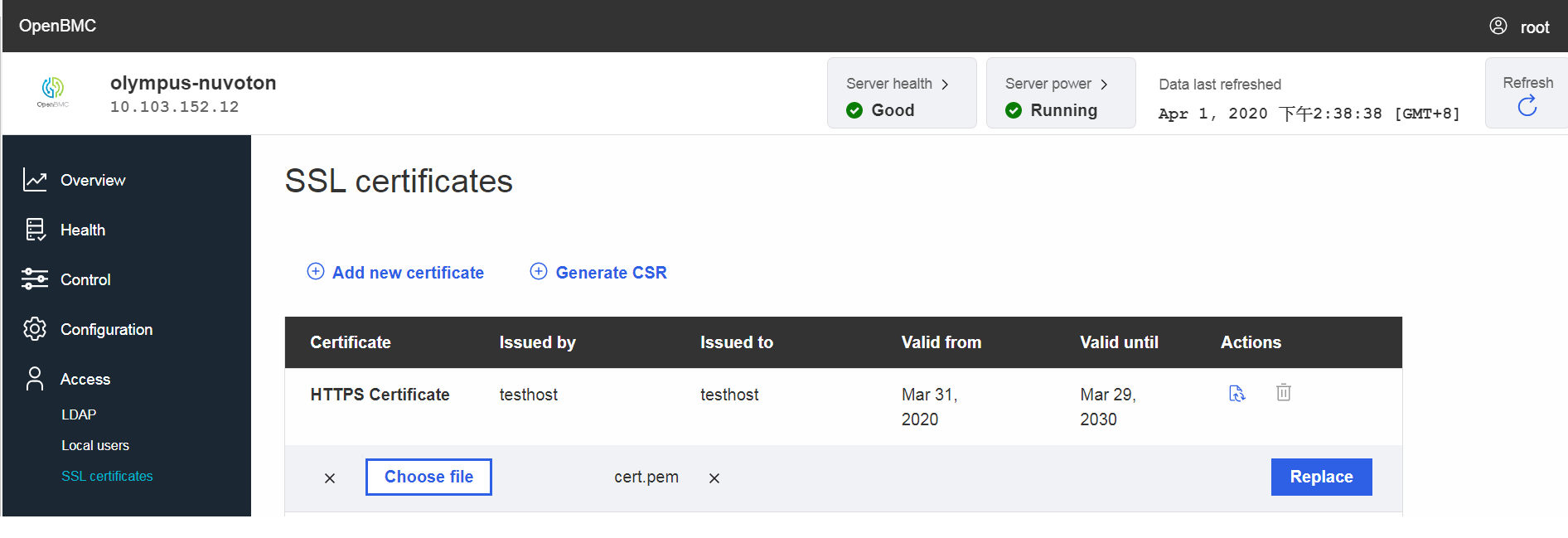This screenshot has width=1568, height=538.
Task: Open the Local users page
Action: pyautogui.click(x=95, y=445)
